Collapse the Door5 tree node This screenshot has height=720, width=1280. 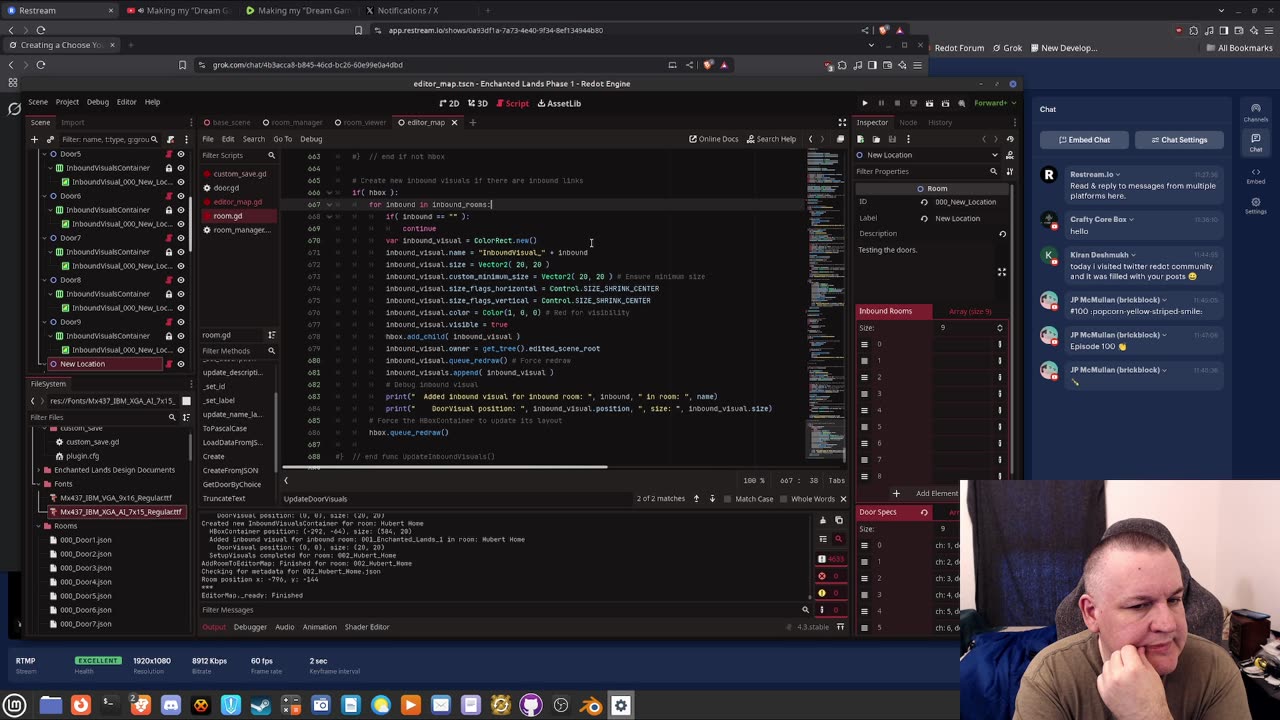click(x=43, y=154)
